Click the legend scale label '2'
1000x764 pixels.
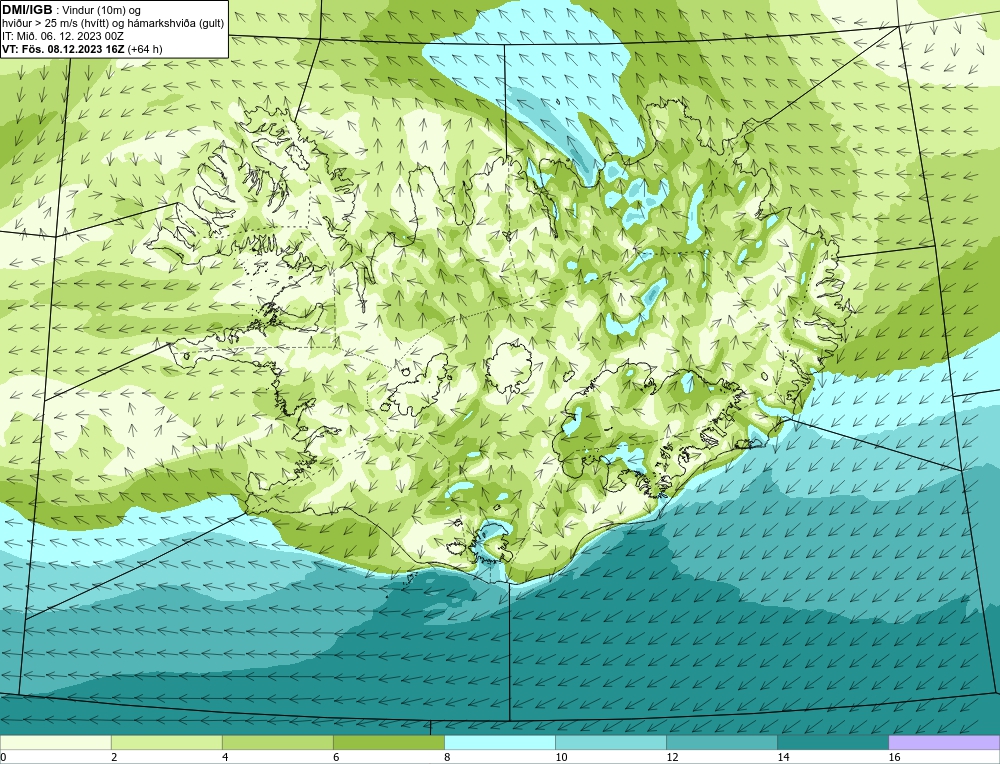(x=114, y=757)
